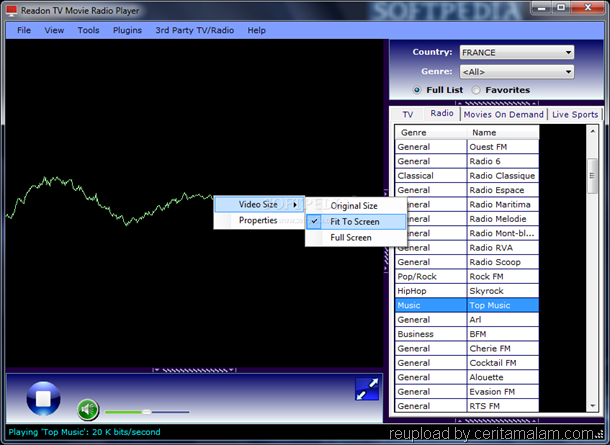Screen dimensions: 610x445
Task: Choose Original Size in the submenu
Action: click(356, 206)
